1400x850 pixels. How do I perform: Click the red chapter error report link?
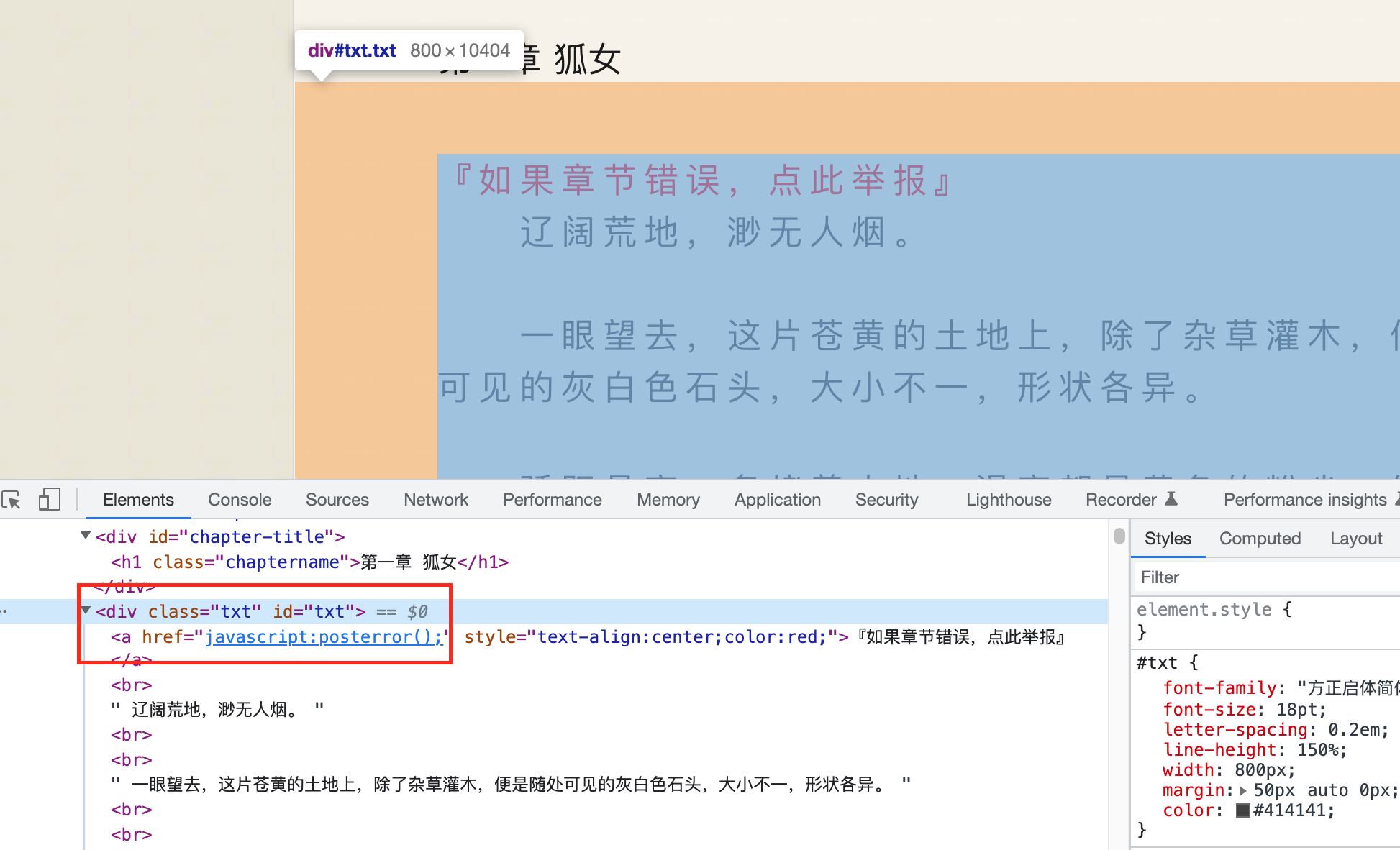[x=703, y=180]
